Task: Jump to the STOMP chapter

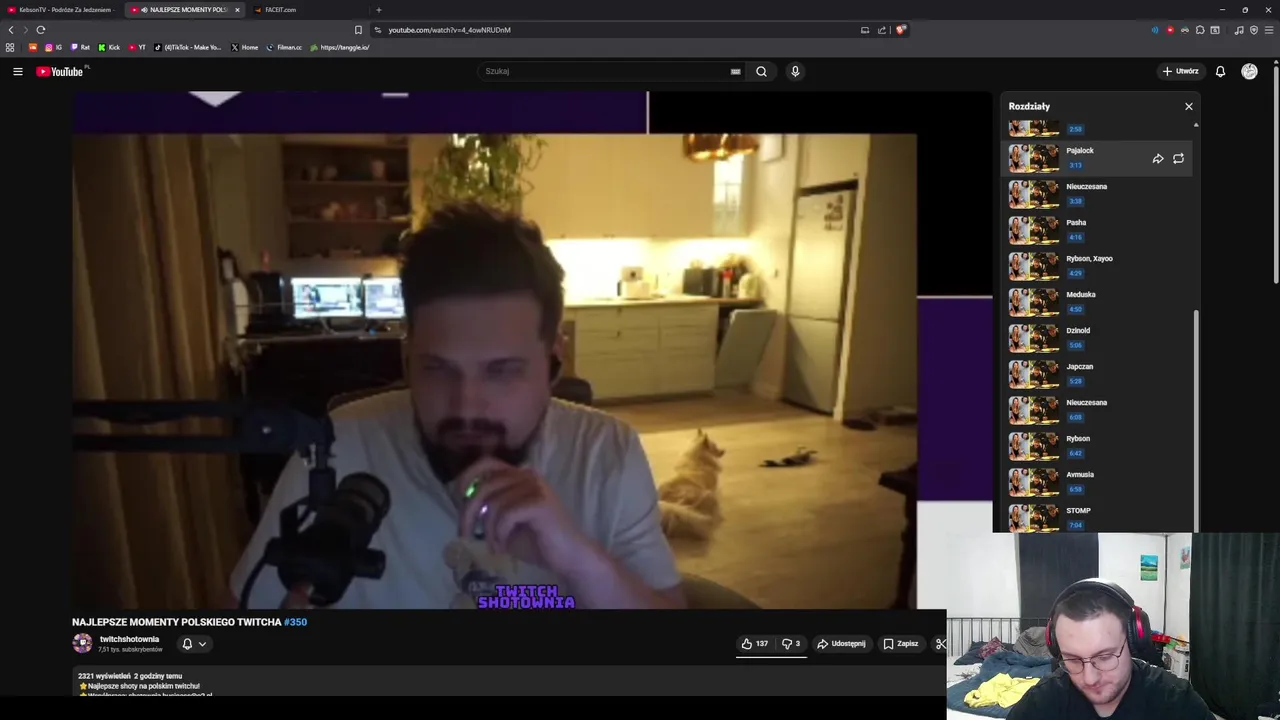Action: coord(1098,518)
